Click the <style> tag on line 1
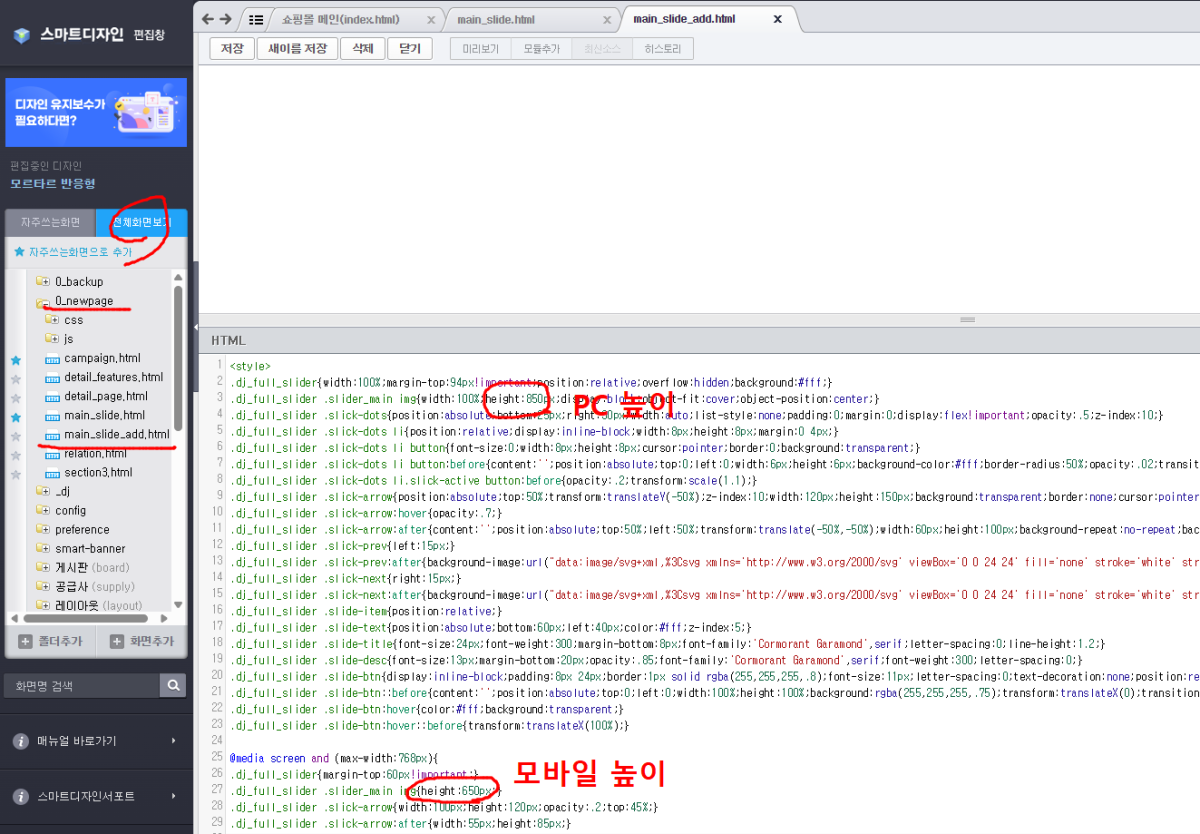The image size is (1200, 834). tap(250, 367)
